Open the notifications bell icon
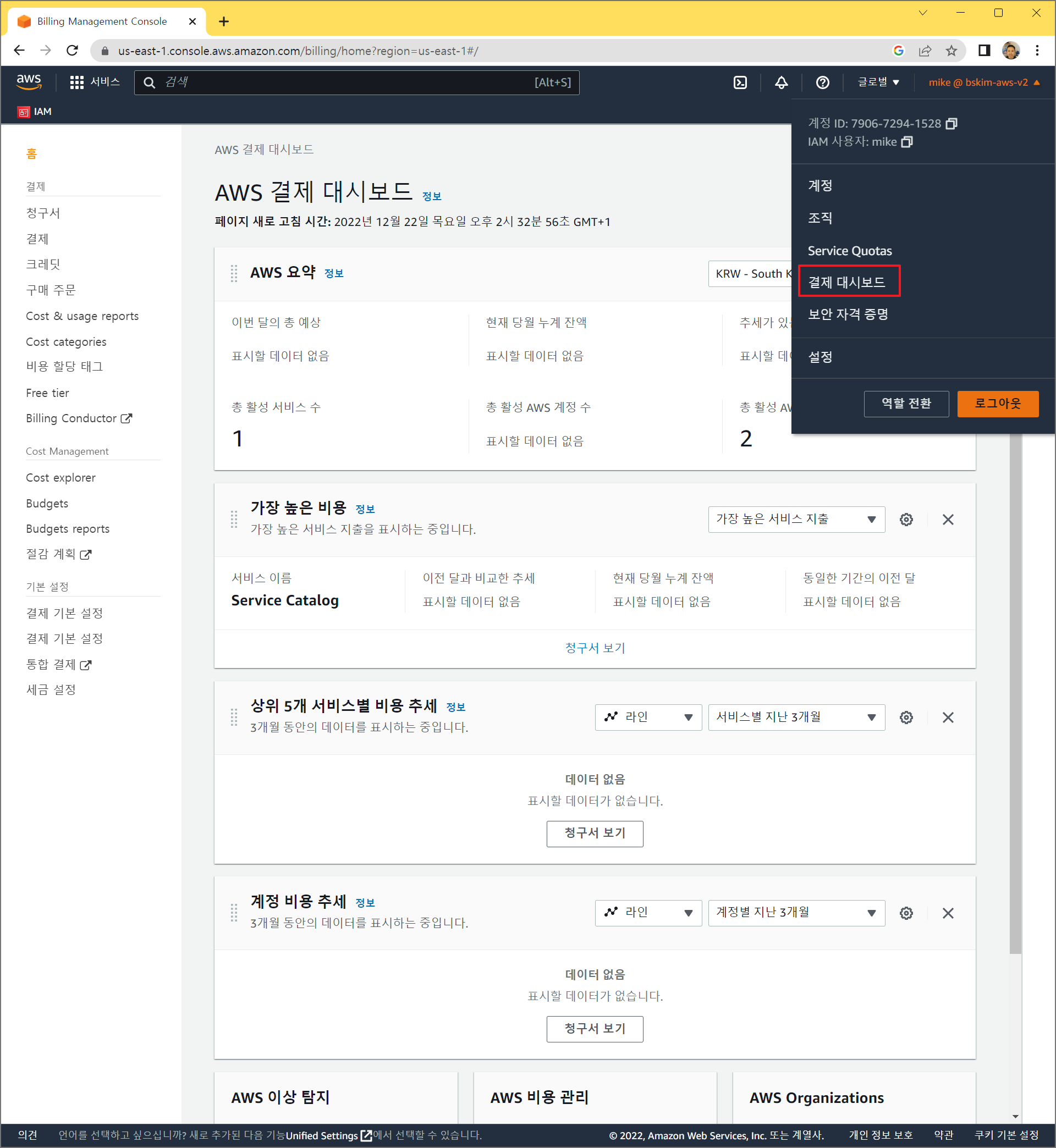Viewport: 1056px width, 1148px height. click(781, 82)
